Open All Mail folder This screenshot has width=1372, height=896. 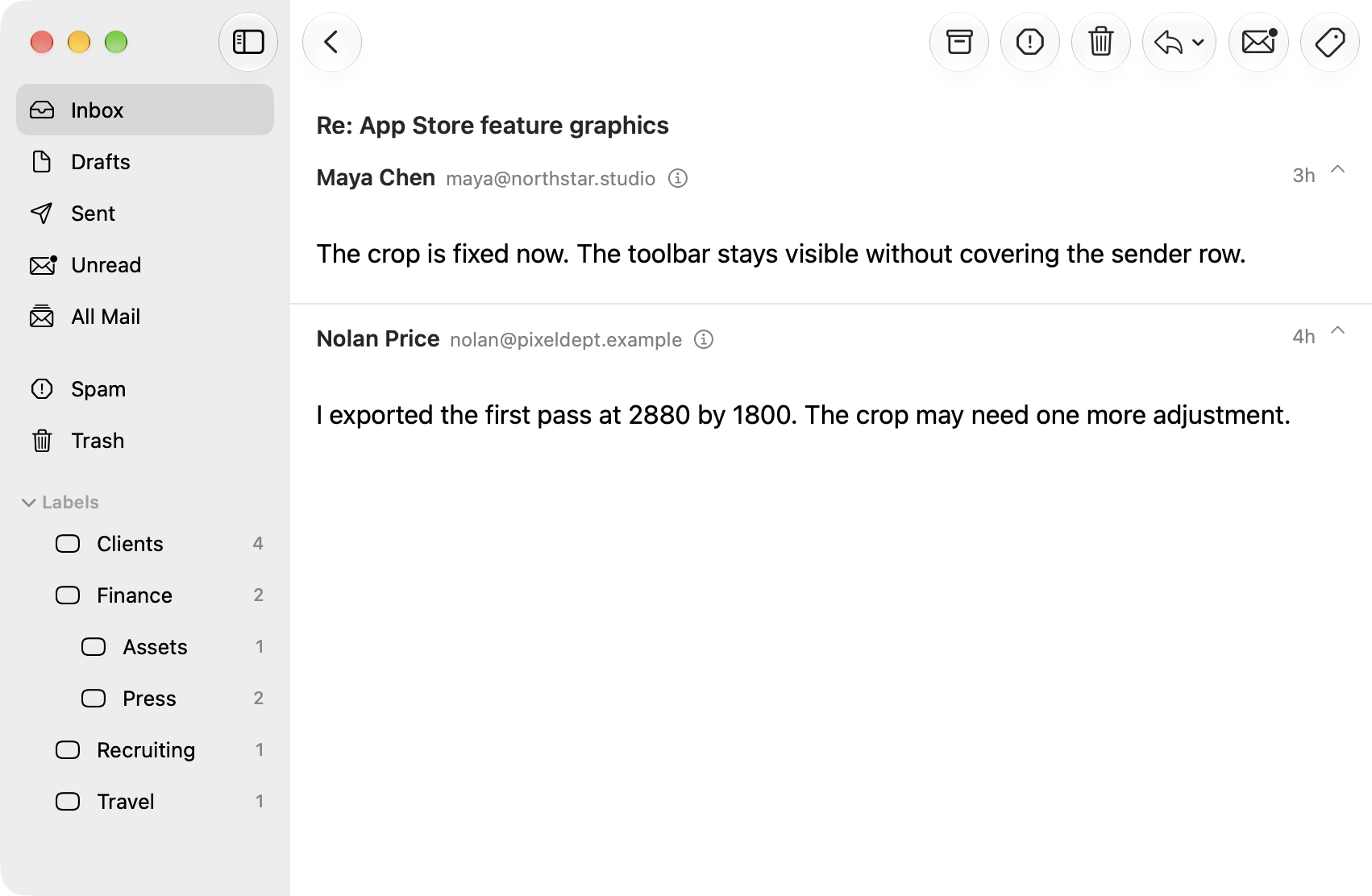click(x=145, y=316)
